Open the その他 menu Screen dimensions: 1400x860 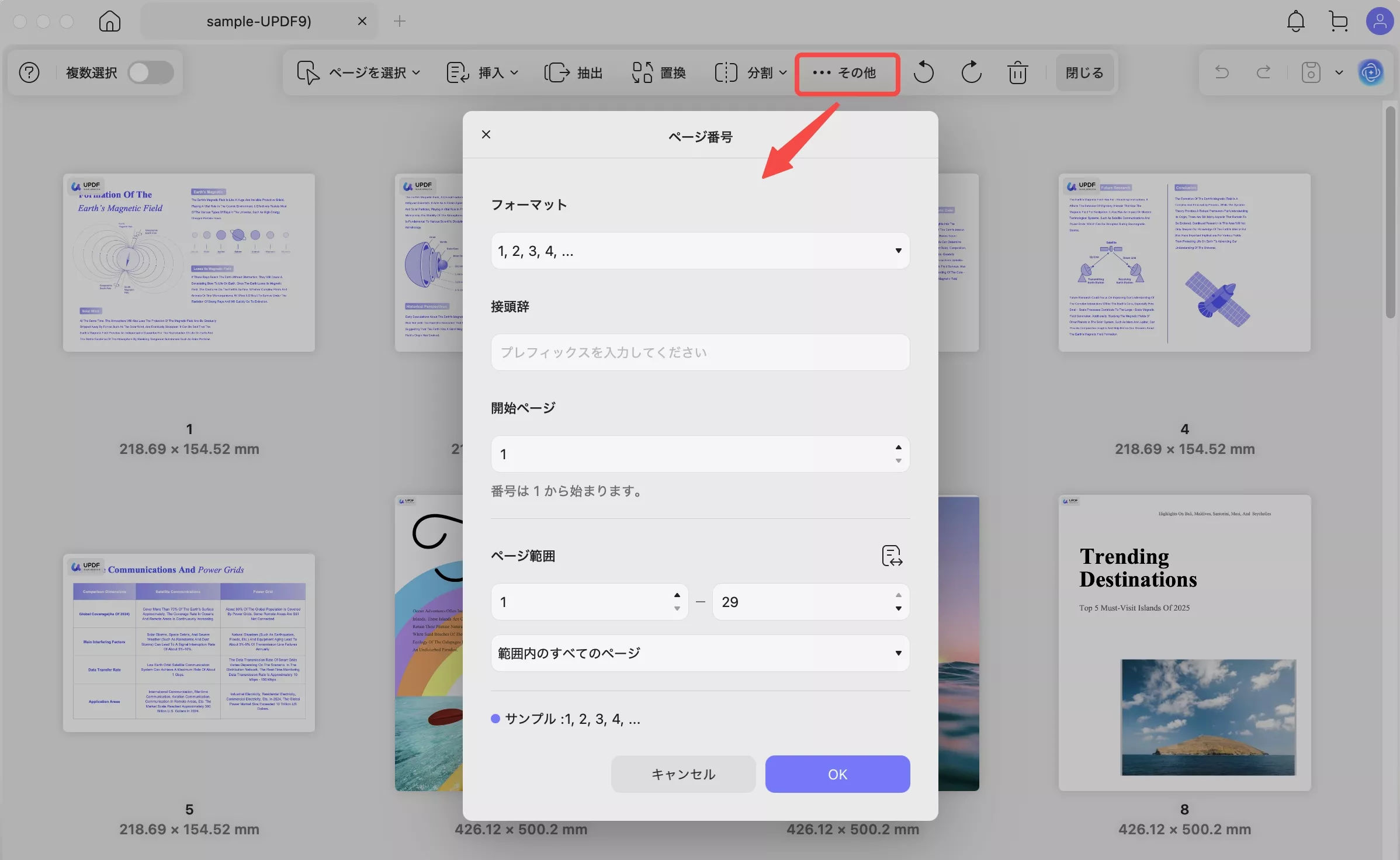coord(847,74)
